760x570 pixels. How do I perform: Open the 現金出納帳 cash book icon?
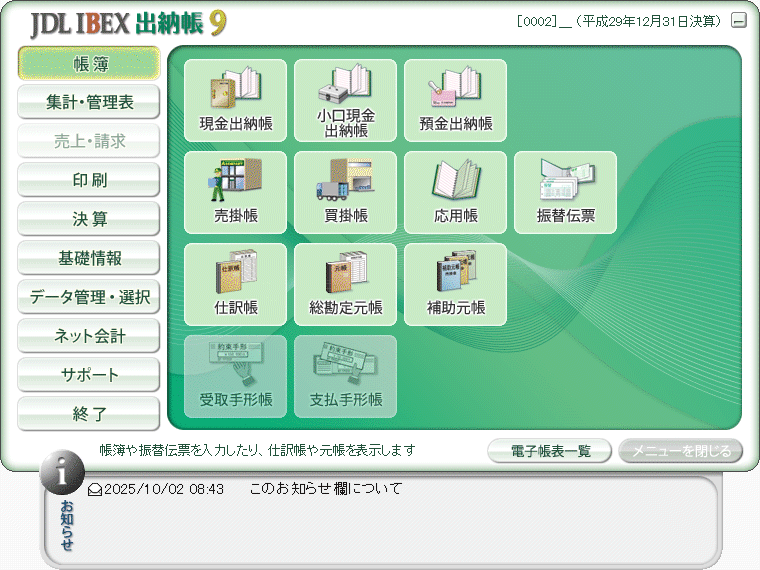tap(236, 101)
